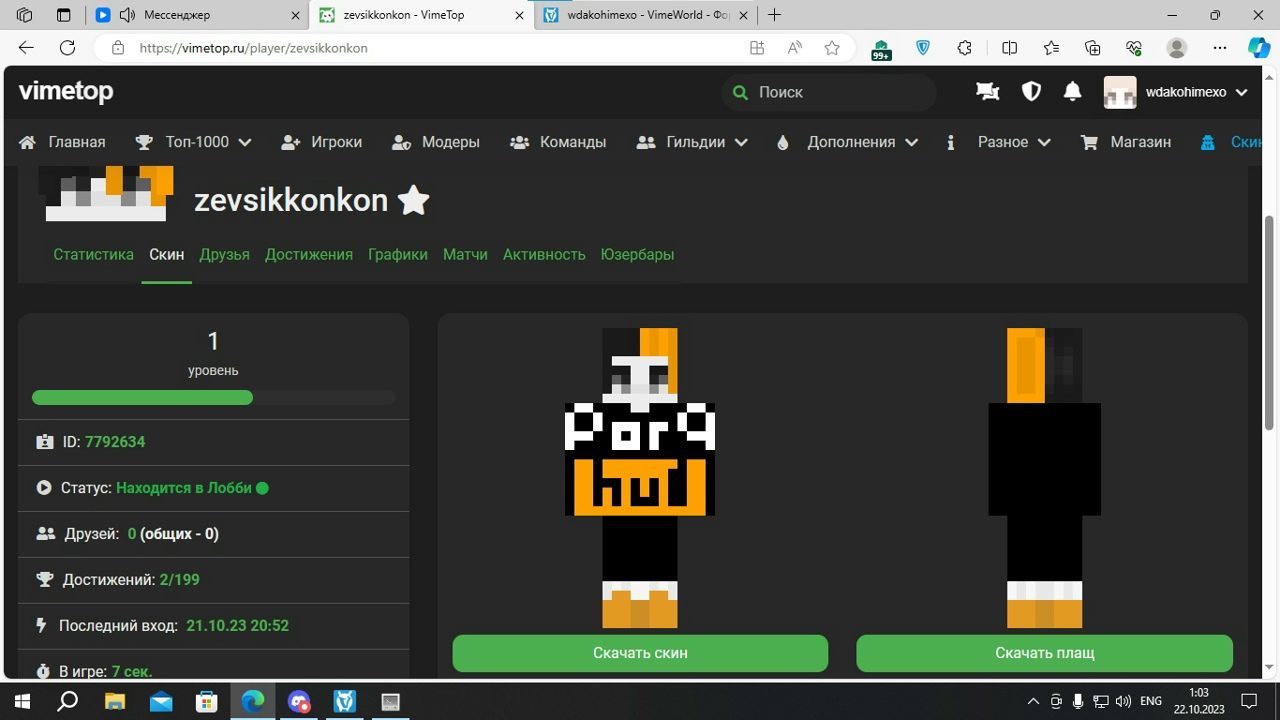Open the chat messages icon in header
This screenshot has height=720, width=1280.
click(x=987, y=92)
